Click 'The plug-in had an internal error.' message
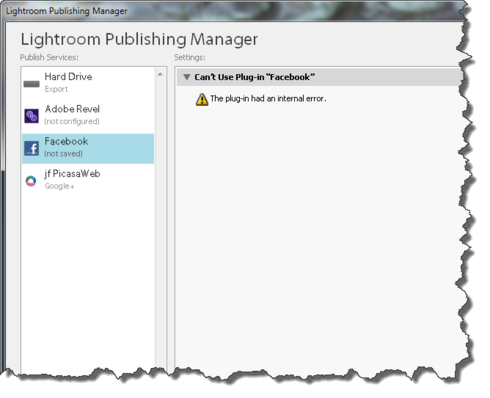 pos(268,99)
